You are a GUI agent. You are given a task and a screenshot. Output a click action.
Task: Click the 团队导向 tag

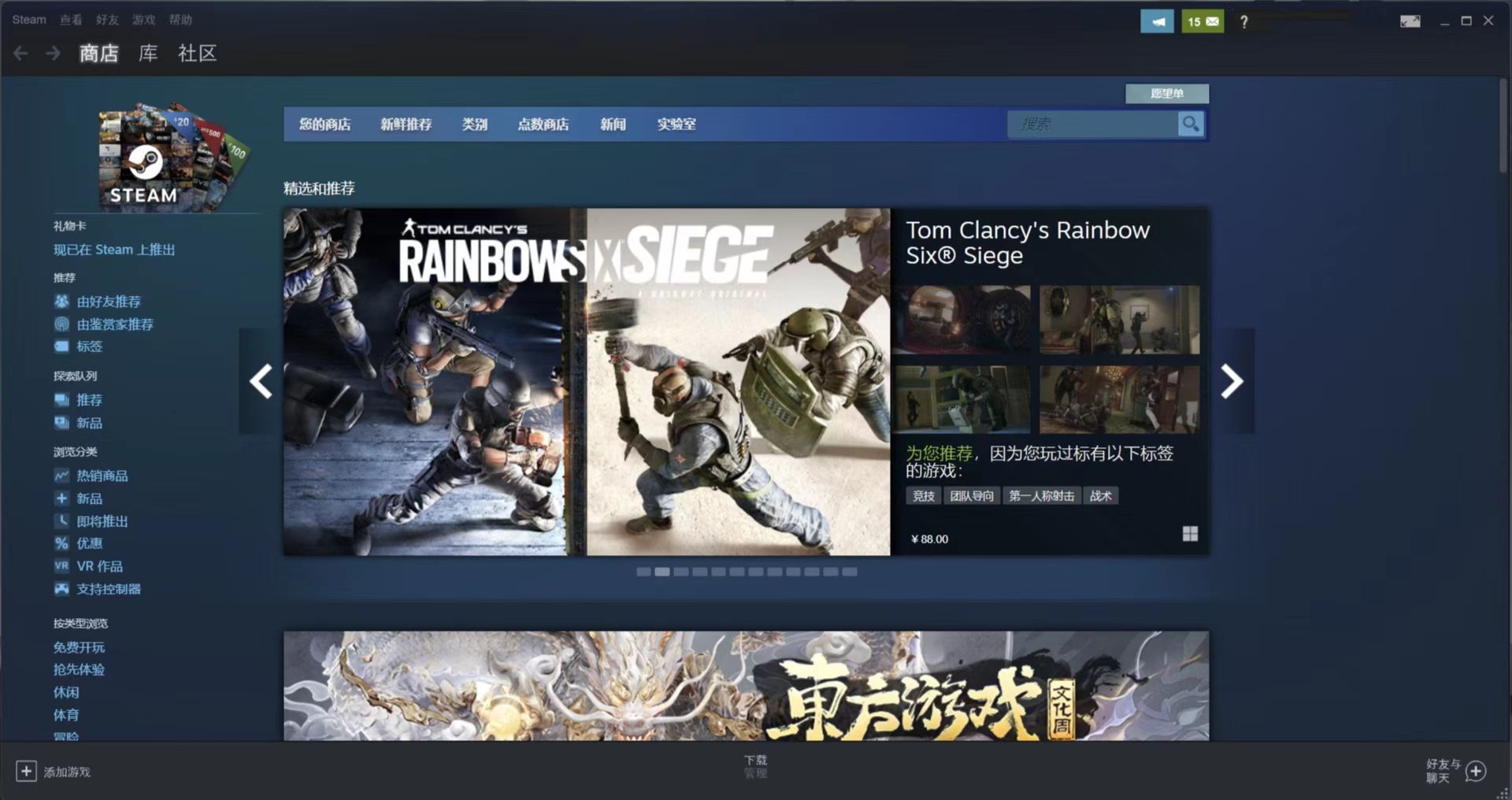point(972,495)
